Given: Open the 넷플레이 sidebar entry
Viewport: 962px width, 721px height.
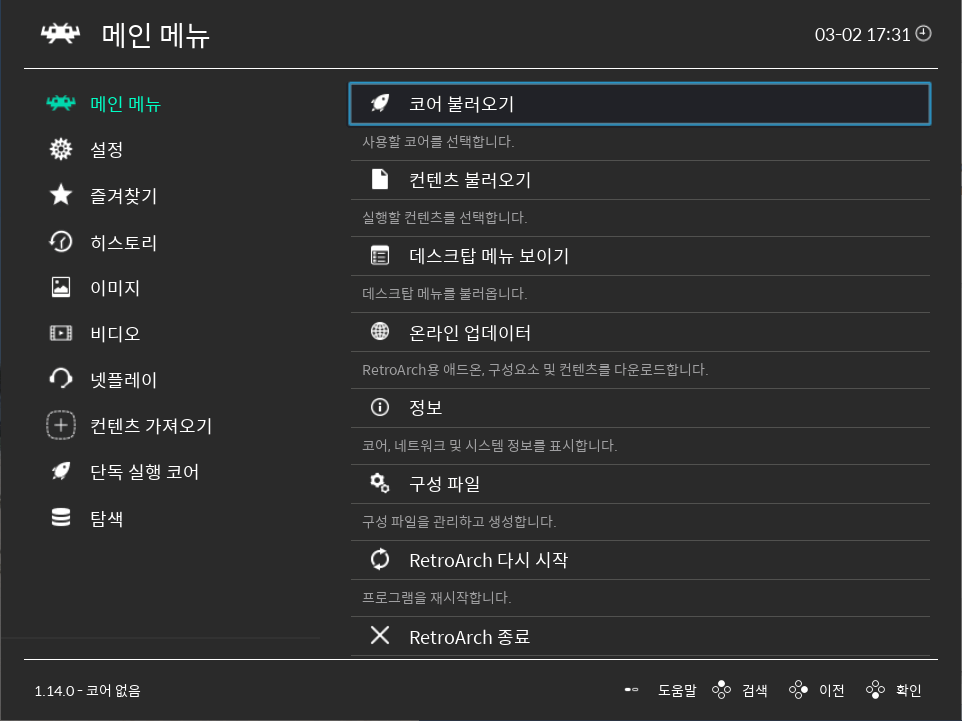Looking at the screenshot, I should click(123, 380).
